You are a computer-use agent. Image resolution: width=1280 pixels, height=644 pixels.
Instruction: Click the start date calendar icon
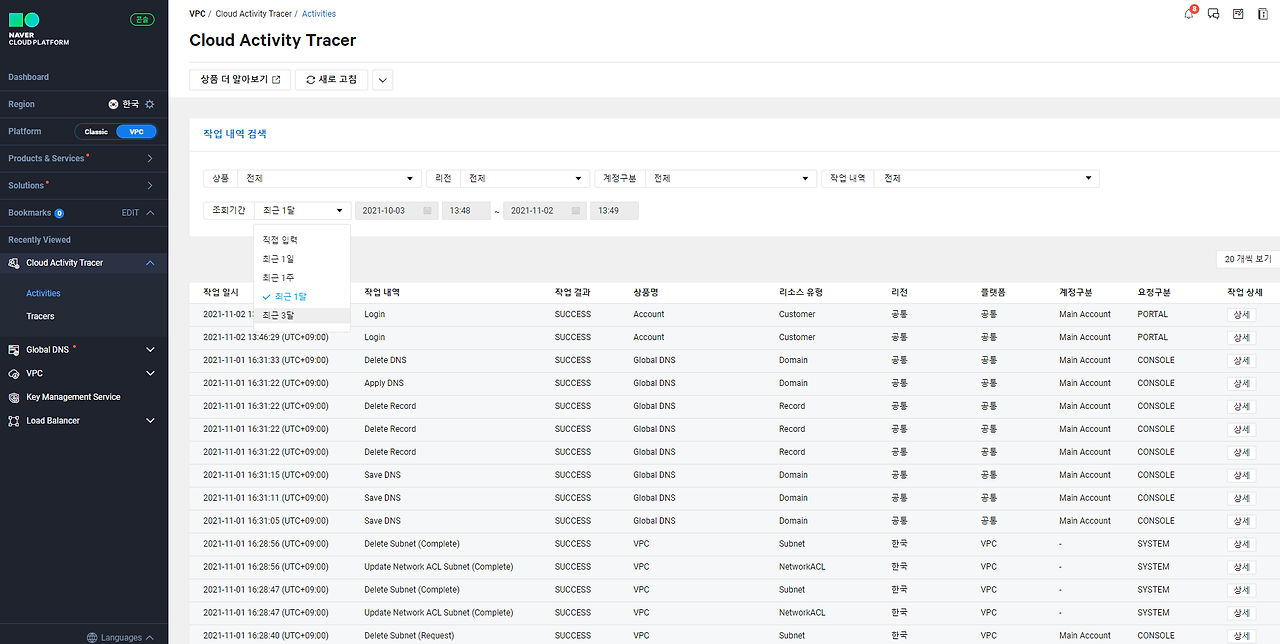[428, 211]
